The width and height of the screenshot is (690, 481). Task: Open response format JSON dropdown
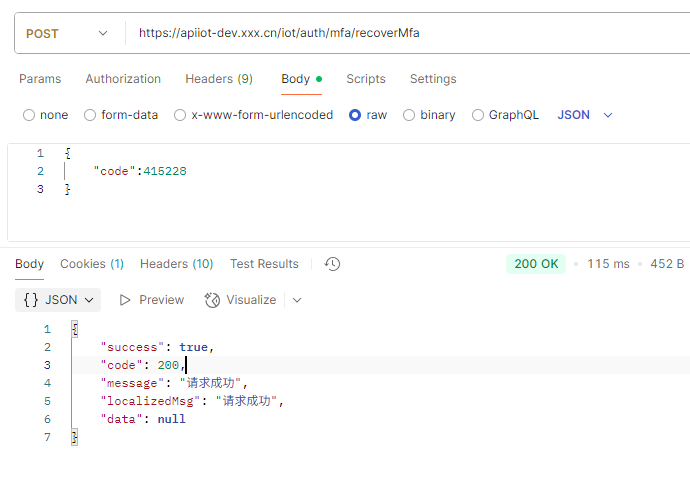tap(60, 300)
